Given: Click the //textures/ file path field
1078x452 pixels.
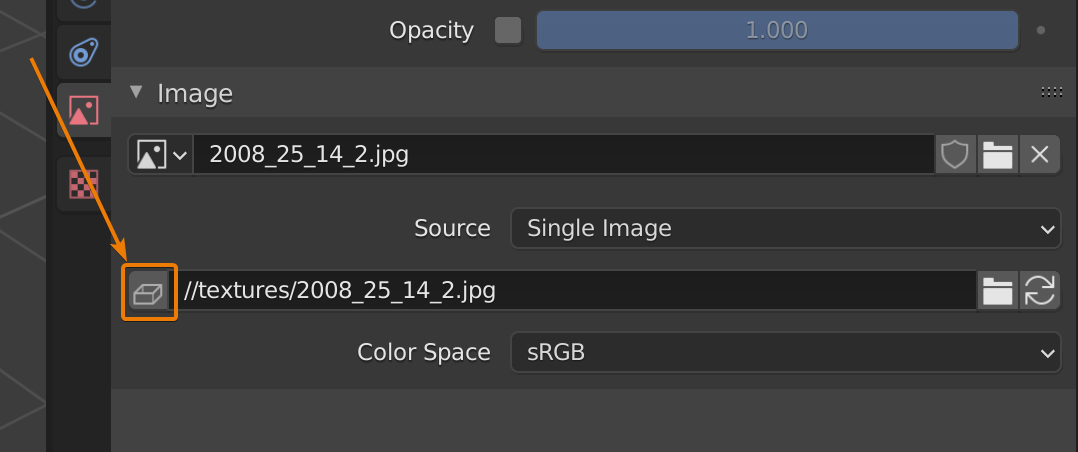Looking at the screenshot, I should click(x=575, y=291).
